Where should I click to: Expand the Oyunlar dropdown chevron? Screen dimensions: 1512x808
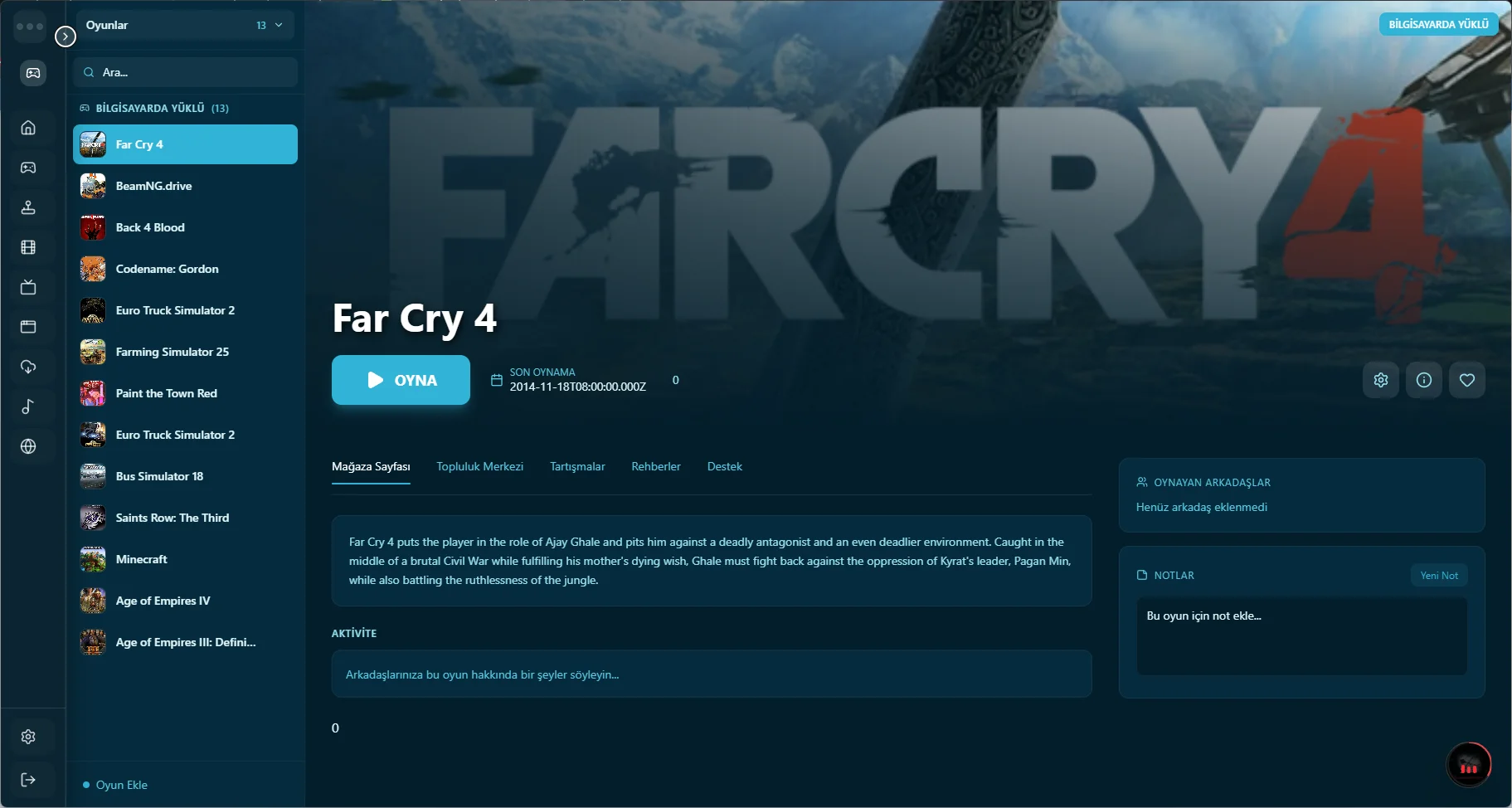click(279, 25)
